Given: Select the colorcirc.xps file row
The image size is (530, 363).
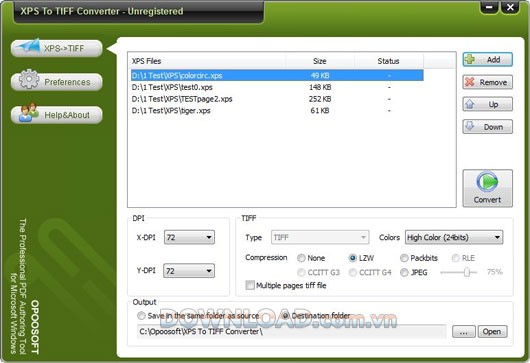Looking at the screenshot, I should click(x=277, y=75).
